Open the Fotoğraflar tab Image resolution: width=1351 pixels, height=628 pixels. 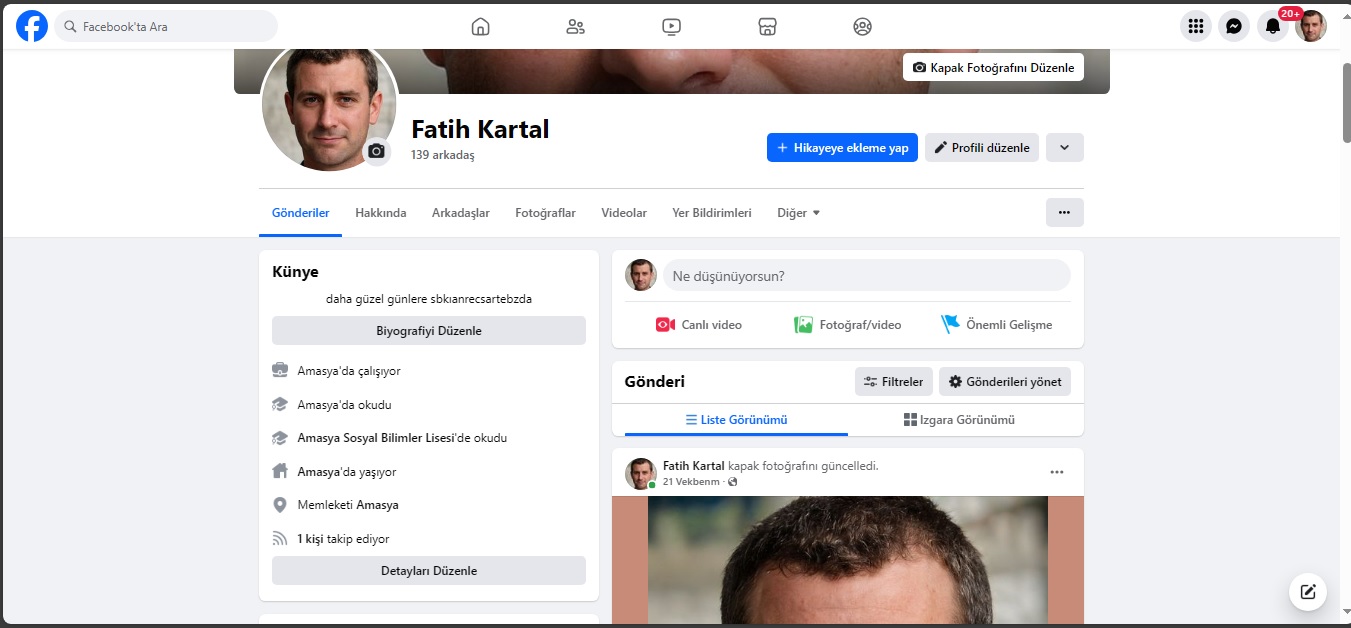[x=545, y=213]
